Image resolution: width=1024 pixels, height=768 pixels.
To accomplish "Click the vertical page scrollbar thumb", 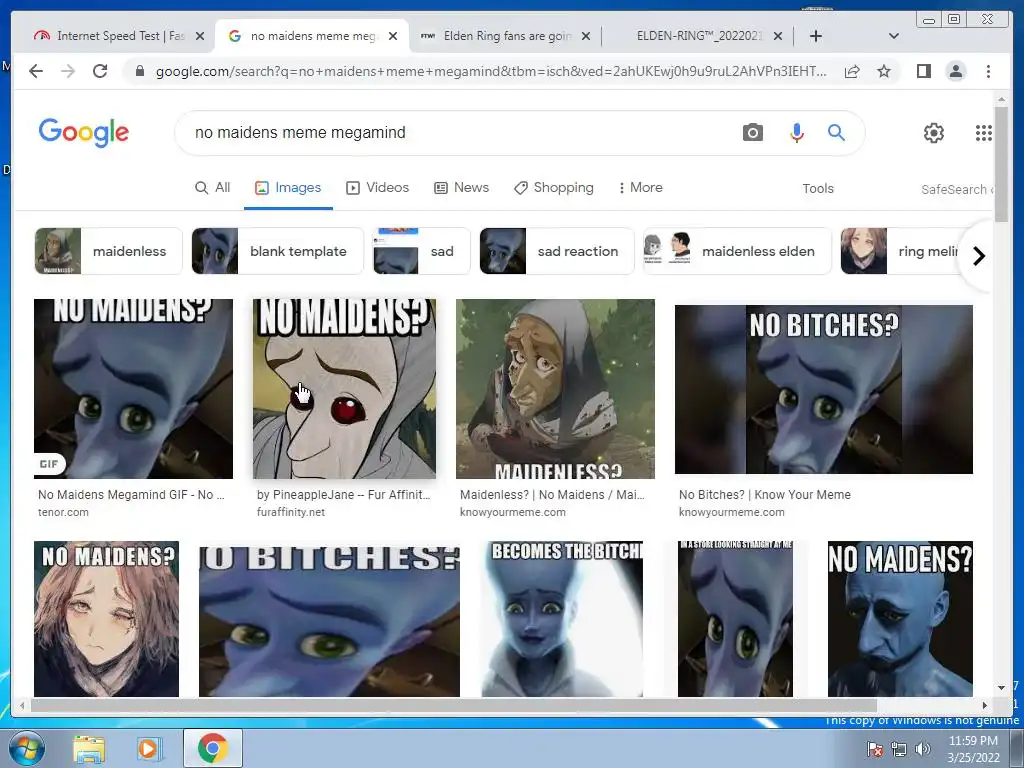I will point(1001,163).
